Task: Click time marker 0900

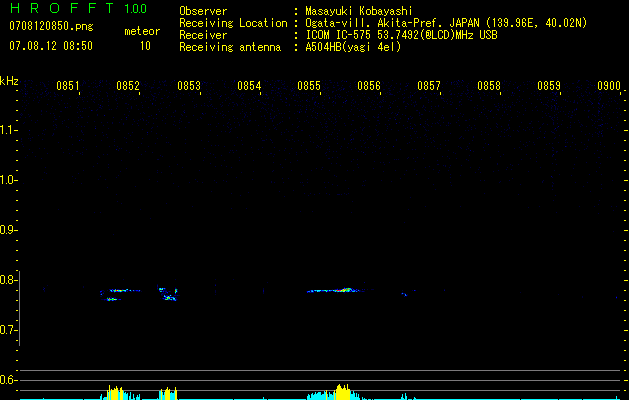Action: coord(609,86)
